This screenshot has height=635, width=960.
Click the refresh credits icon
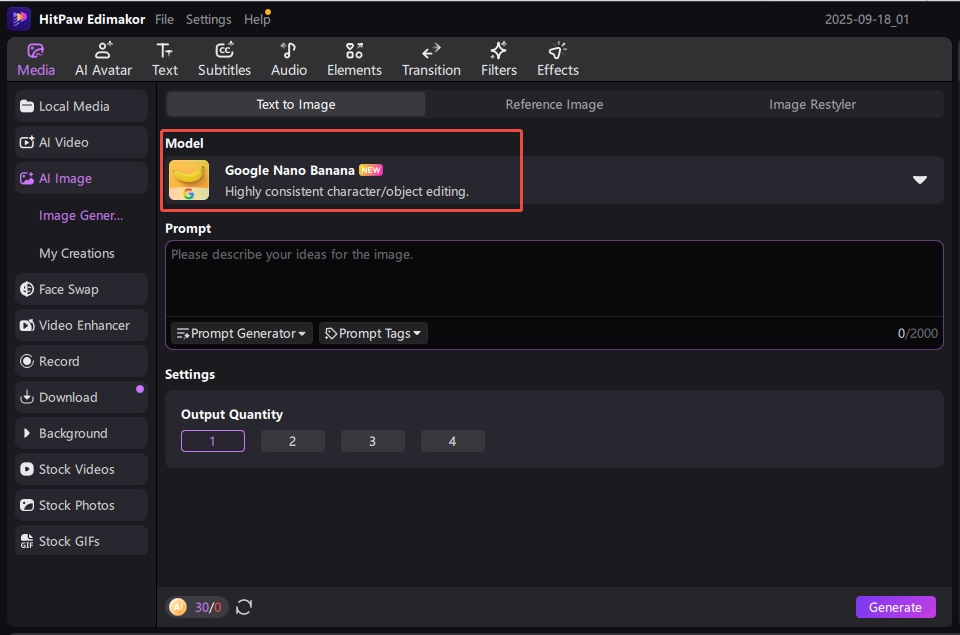tap(244, 607)
